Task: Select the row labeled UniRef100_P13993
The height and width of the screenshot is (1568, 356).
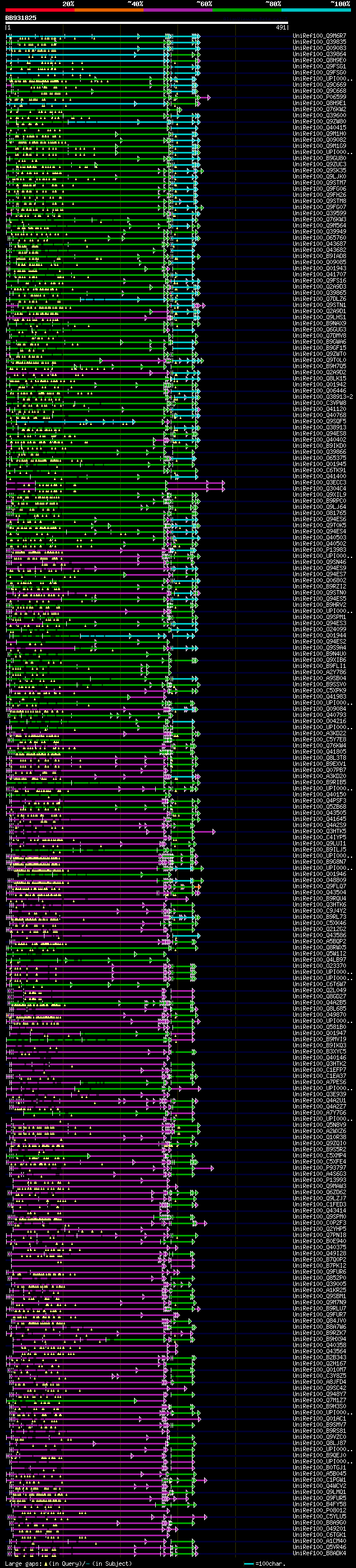Action: pyautogui.click(x=319, y=1180)
